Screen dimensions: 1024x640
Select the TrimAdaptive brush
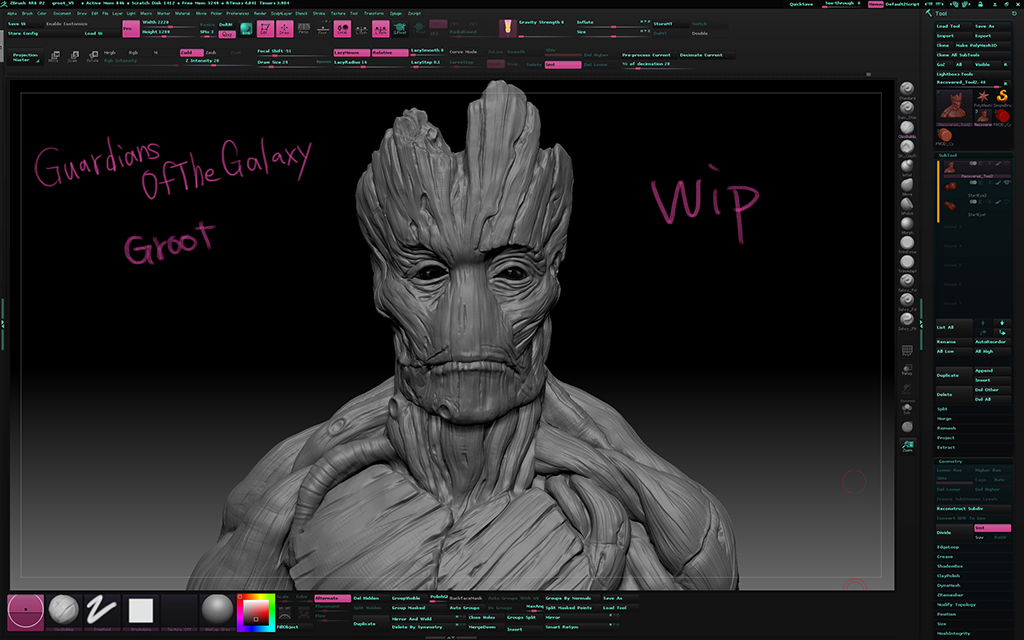tap(906, 262)
